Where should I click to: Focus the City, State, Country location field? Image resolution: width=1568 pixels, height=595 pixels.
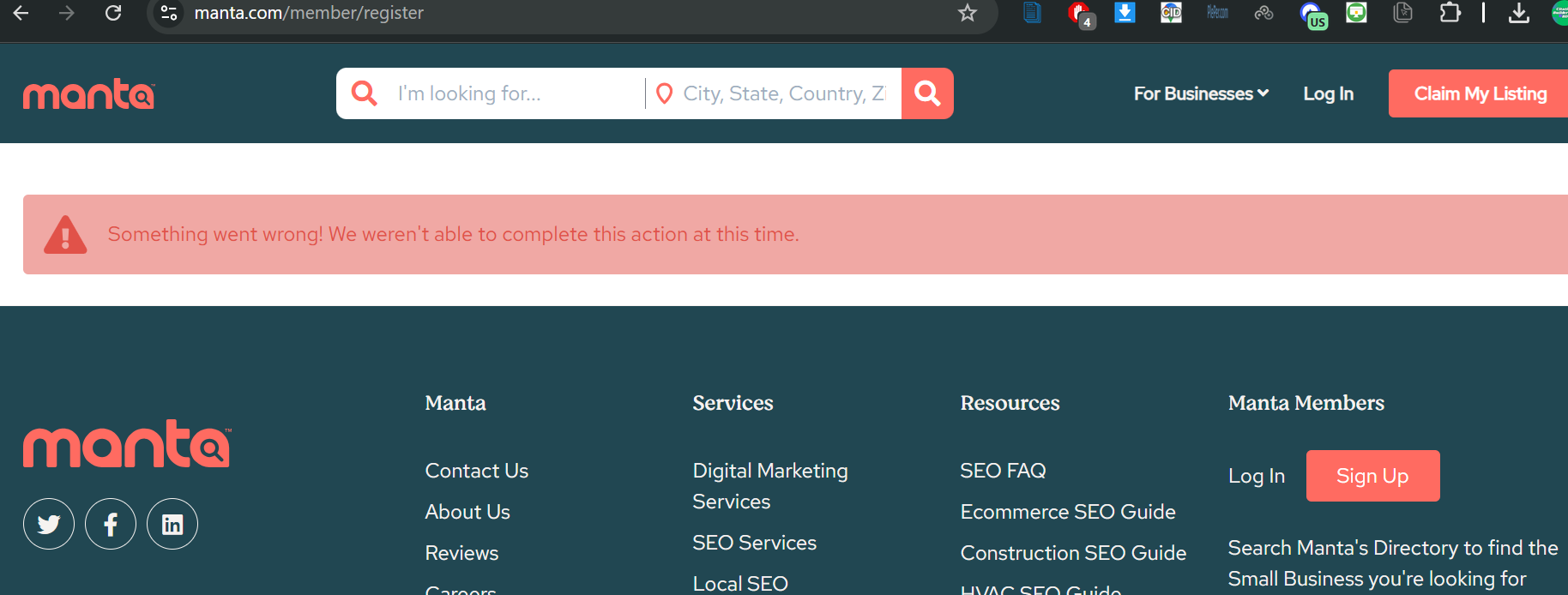tap(784, 93)
